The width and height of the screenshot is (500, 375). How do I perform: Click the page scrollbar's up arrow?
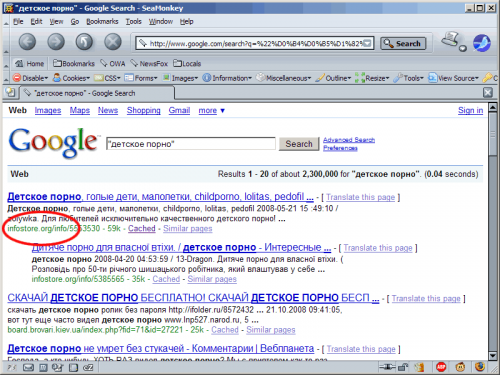(x=492, y=107)
